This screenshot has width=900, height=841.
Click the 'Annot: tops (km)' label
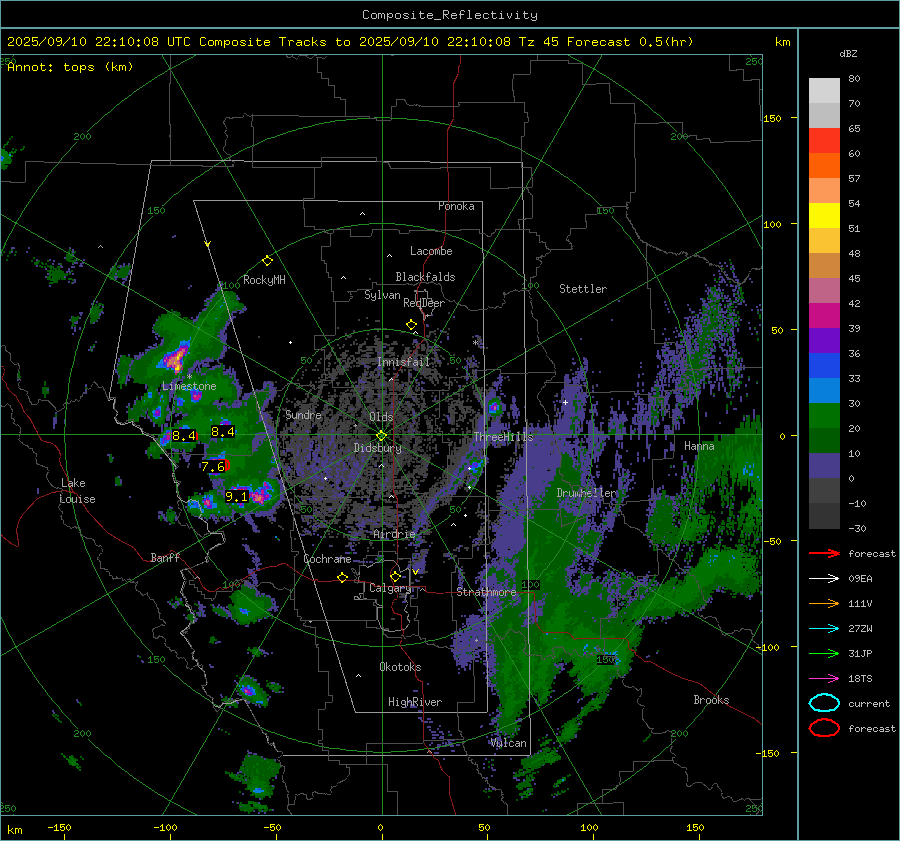tap(70, 67)
